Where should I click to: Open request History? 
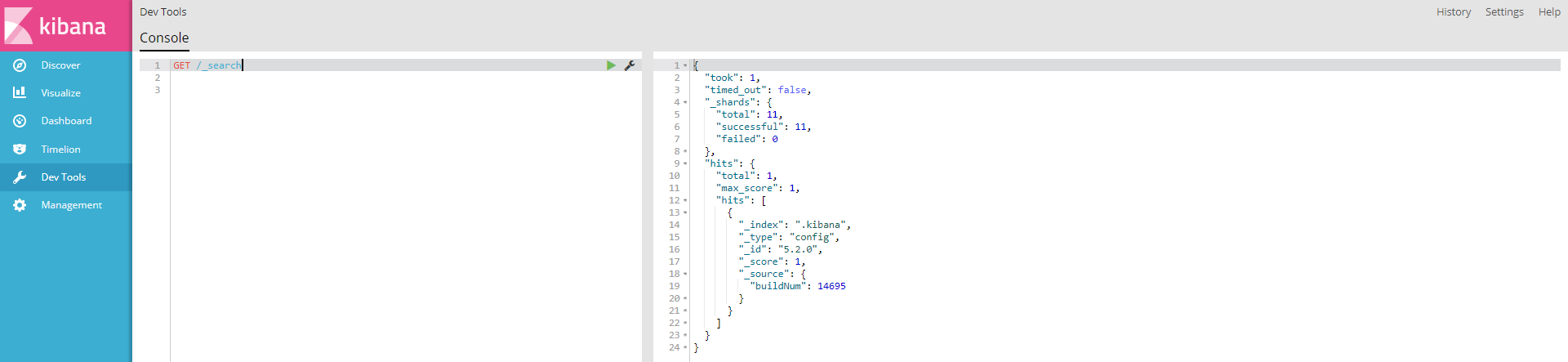click(1454, 12)
